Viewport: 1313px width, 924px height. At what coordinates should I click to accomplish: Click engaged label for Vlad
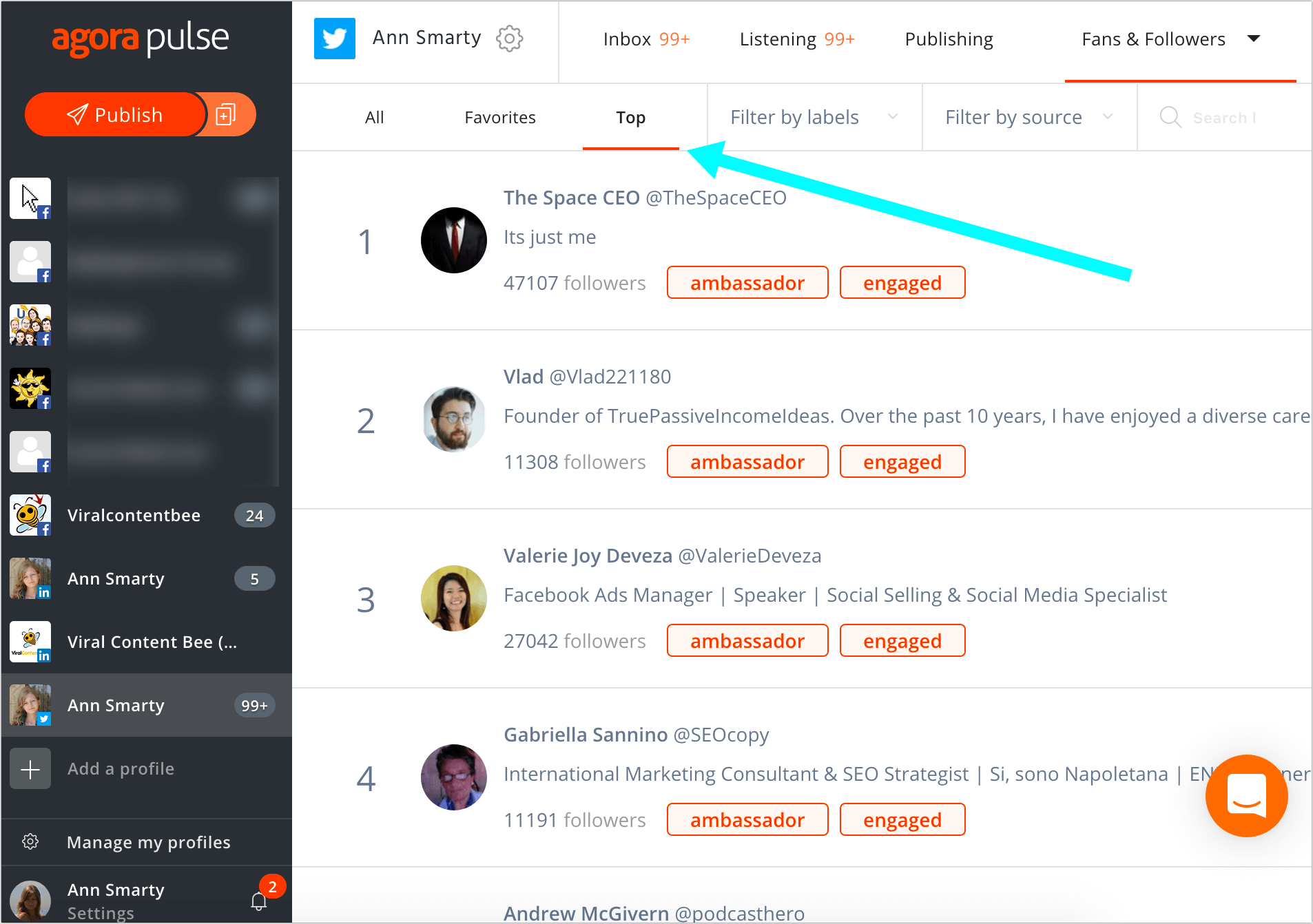[x=902, y=461]
